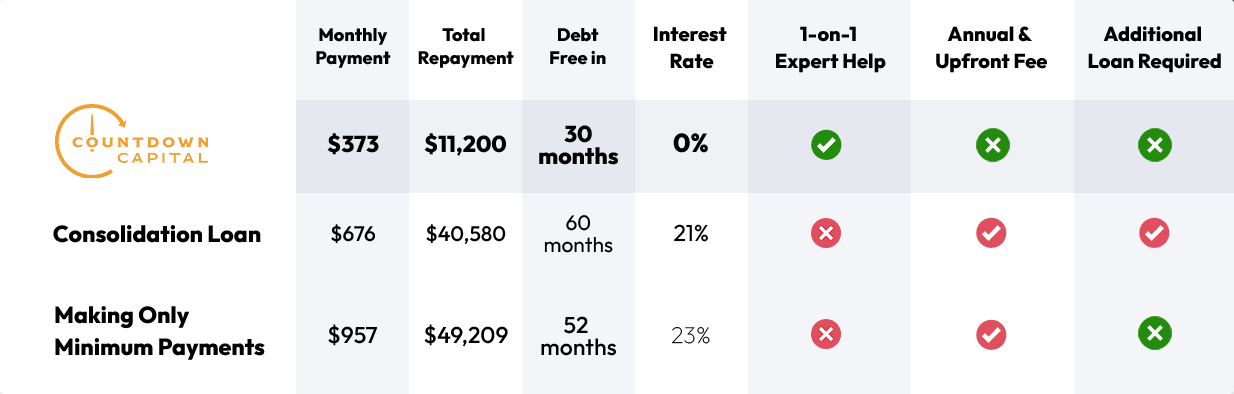Click red X for Consolidation Loan expert help
The image size is (1234, 394).
tap(826, 234)
